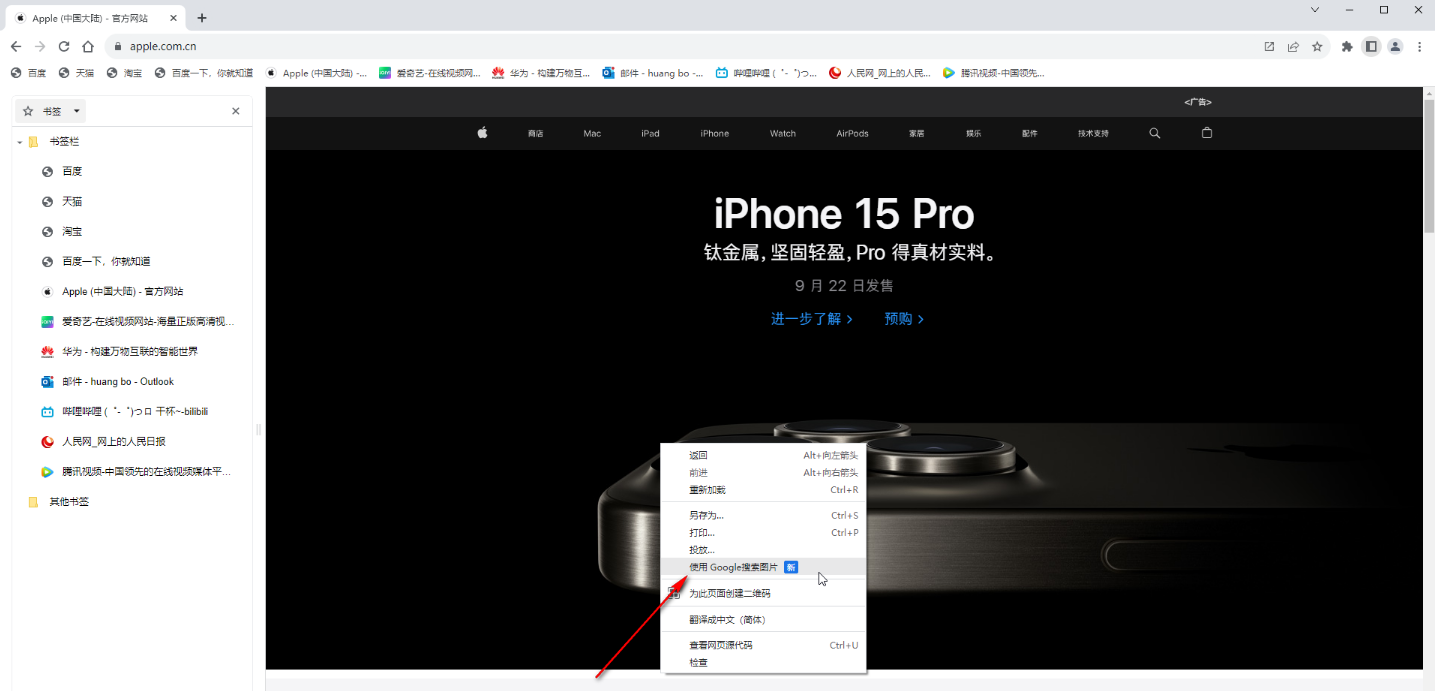This screenshot has width=1435, height=691.
Task: Toggle the side panel button in toolbar
Action: (1371, 46)
